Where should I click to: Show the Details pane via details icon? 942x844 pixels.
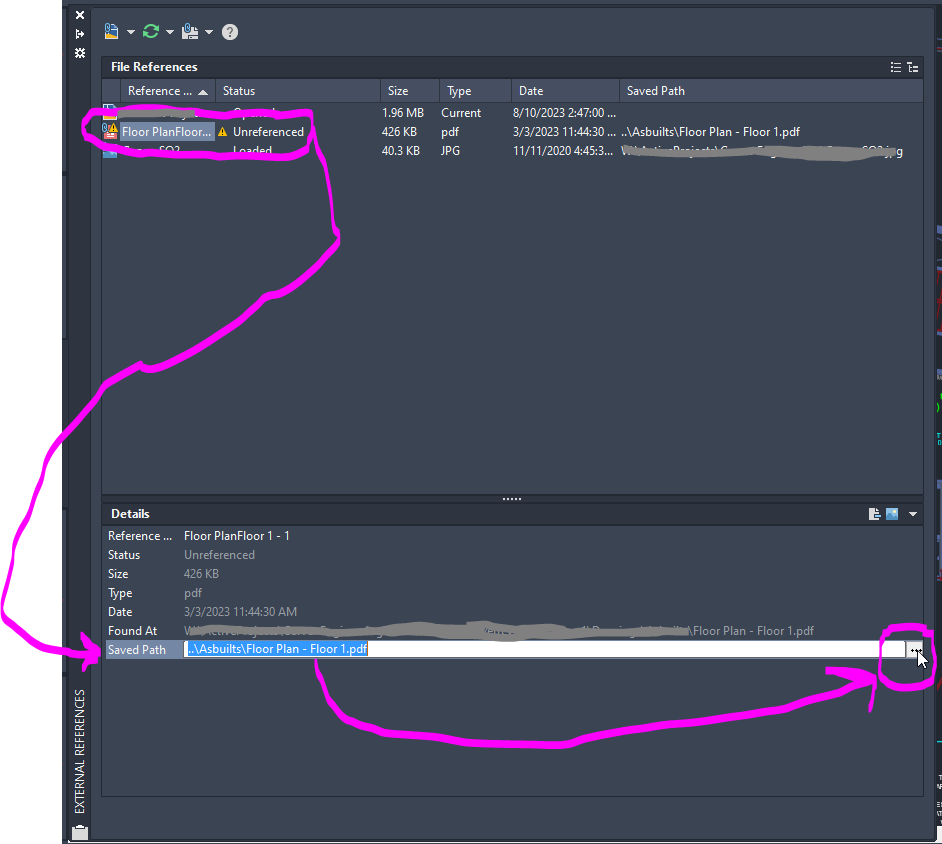click(873, 513)
